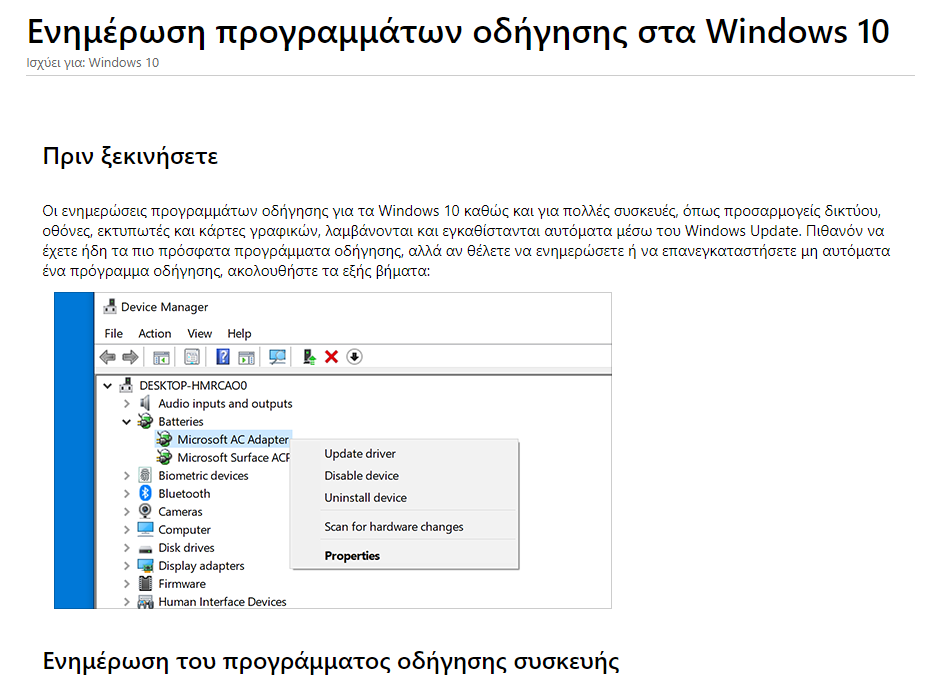
Task: Click the main page title about Windows 10
Action: tap(458, 31)
